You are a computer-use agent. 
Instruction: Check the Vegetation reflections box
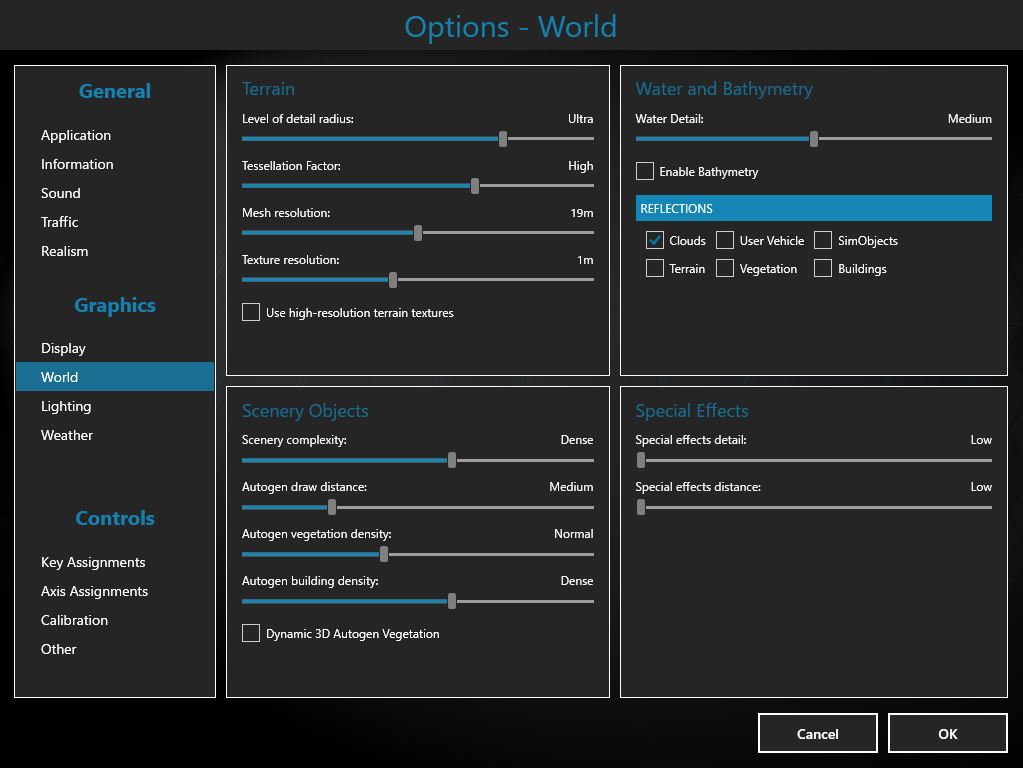coord(725,268)
